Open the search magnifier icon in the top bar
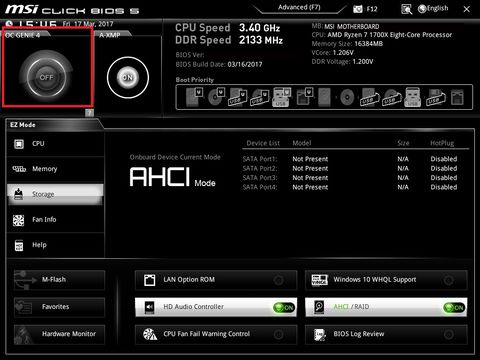Viewport: 480px width, 360px height. click(x=406, y=9)
